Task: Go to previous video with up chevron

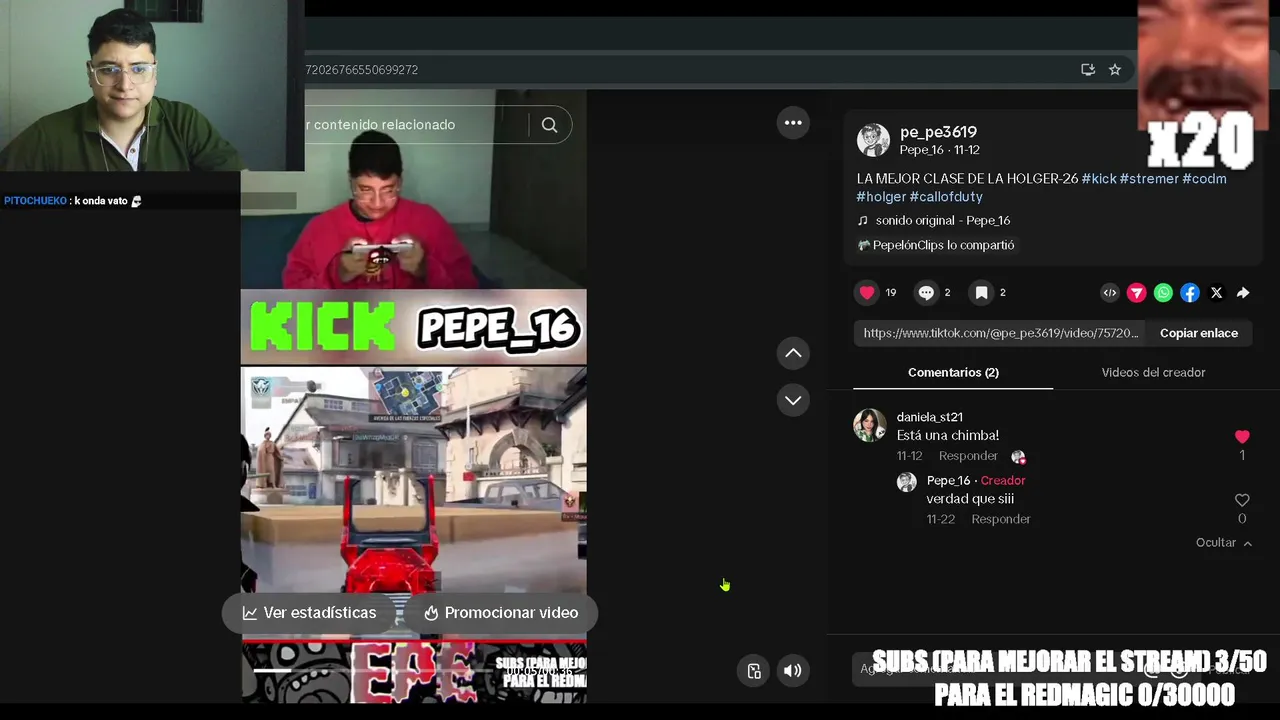Action: coord(793,353)
